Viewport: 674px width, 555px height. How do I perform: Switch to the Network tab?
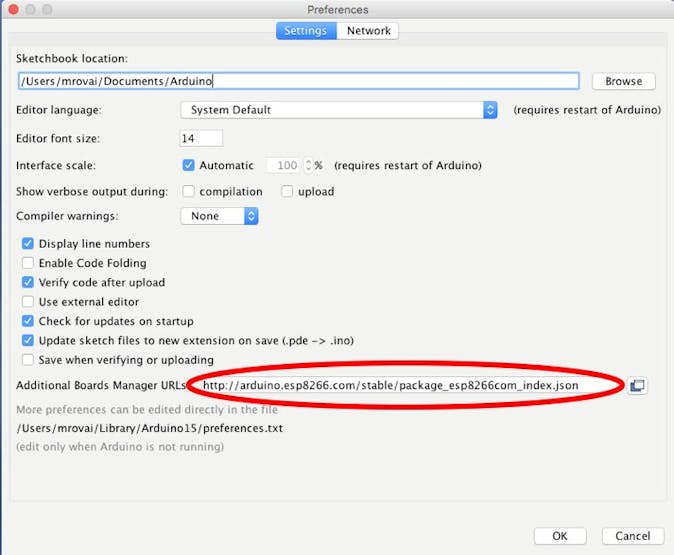click(x=368, y=31)
